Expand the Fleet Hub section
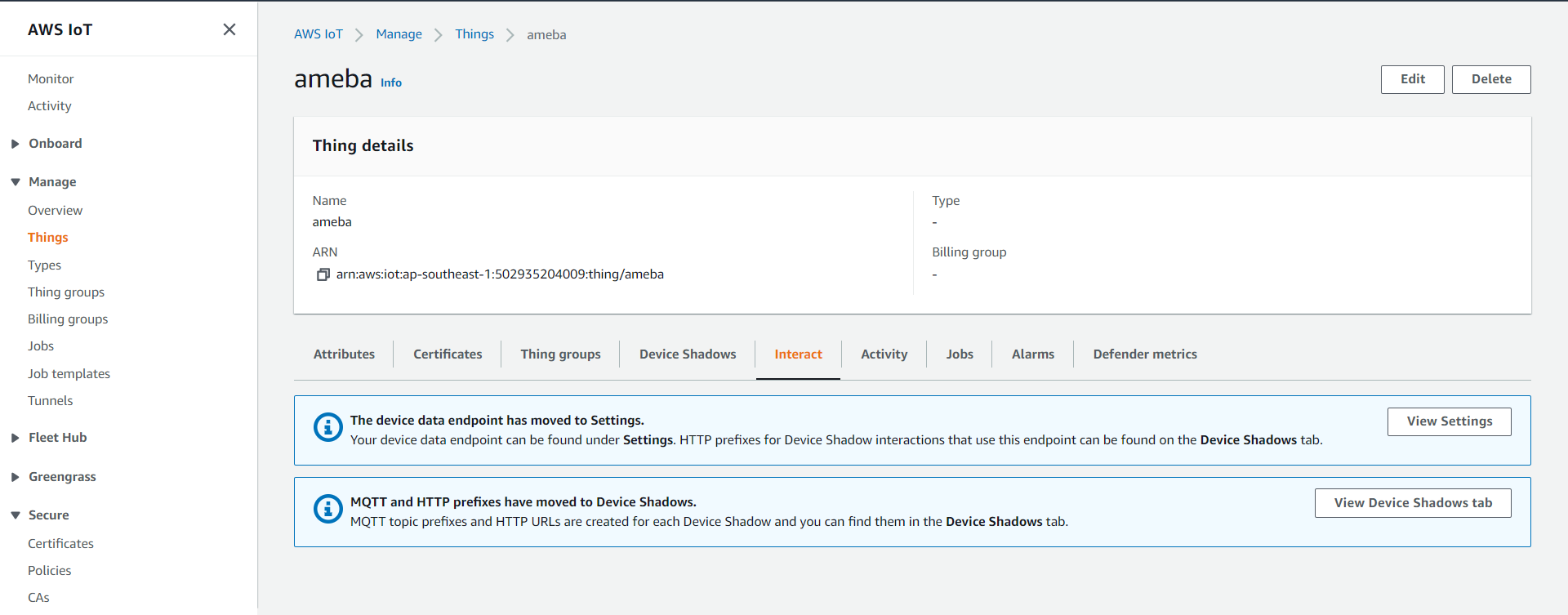The height and width of the screenshot is (615, 1568). 16,438
